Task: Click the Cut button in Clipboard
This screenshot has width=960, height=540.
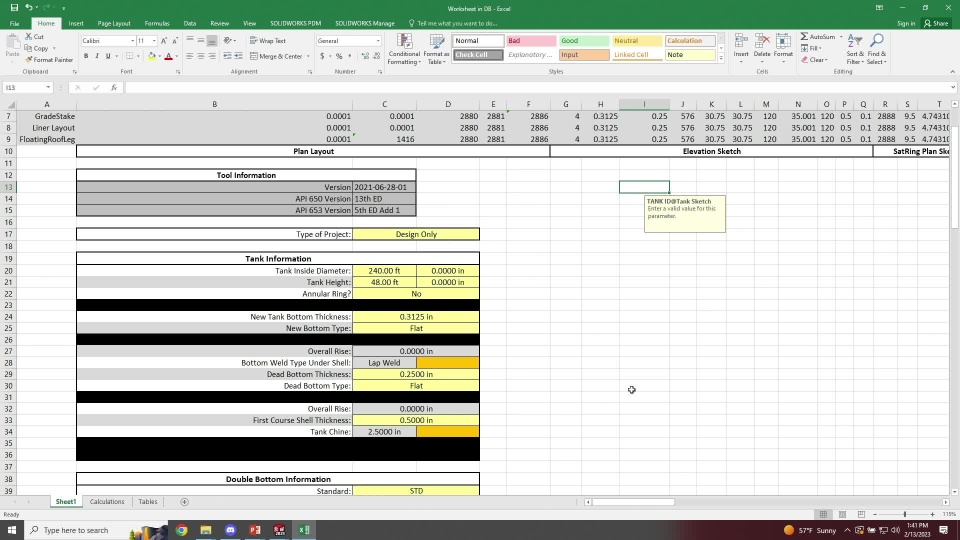Action: click(34, 37)
